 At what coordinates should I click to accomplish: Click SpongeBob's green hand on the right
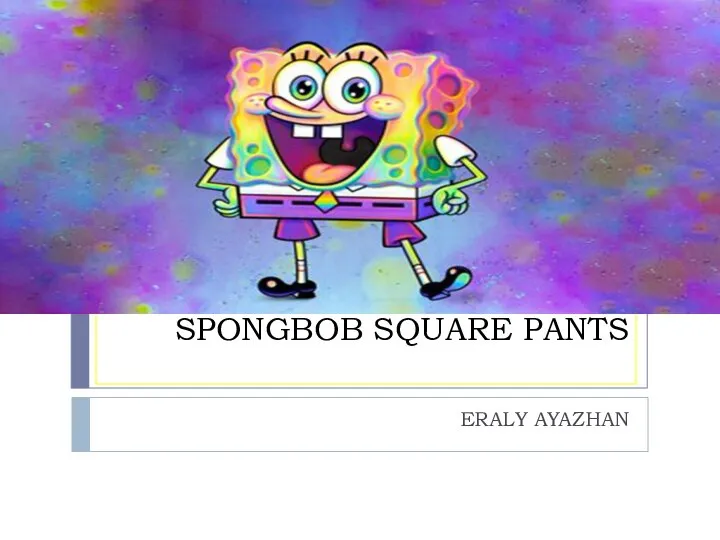(449, 200)
